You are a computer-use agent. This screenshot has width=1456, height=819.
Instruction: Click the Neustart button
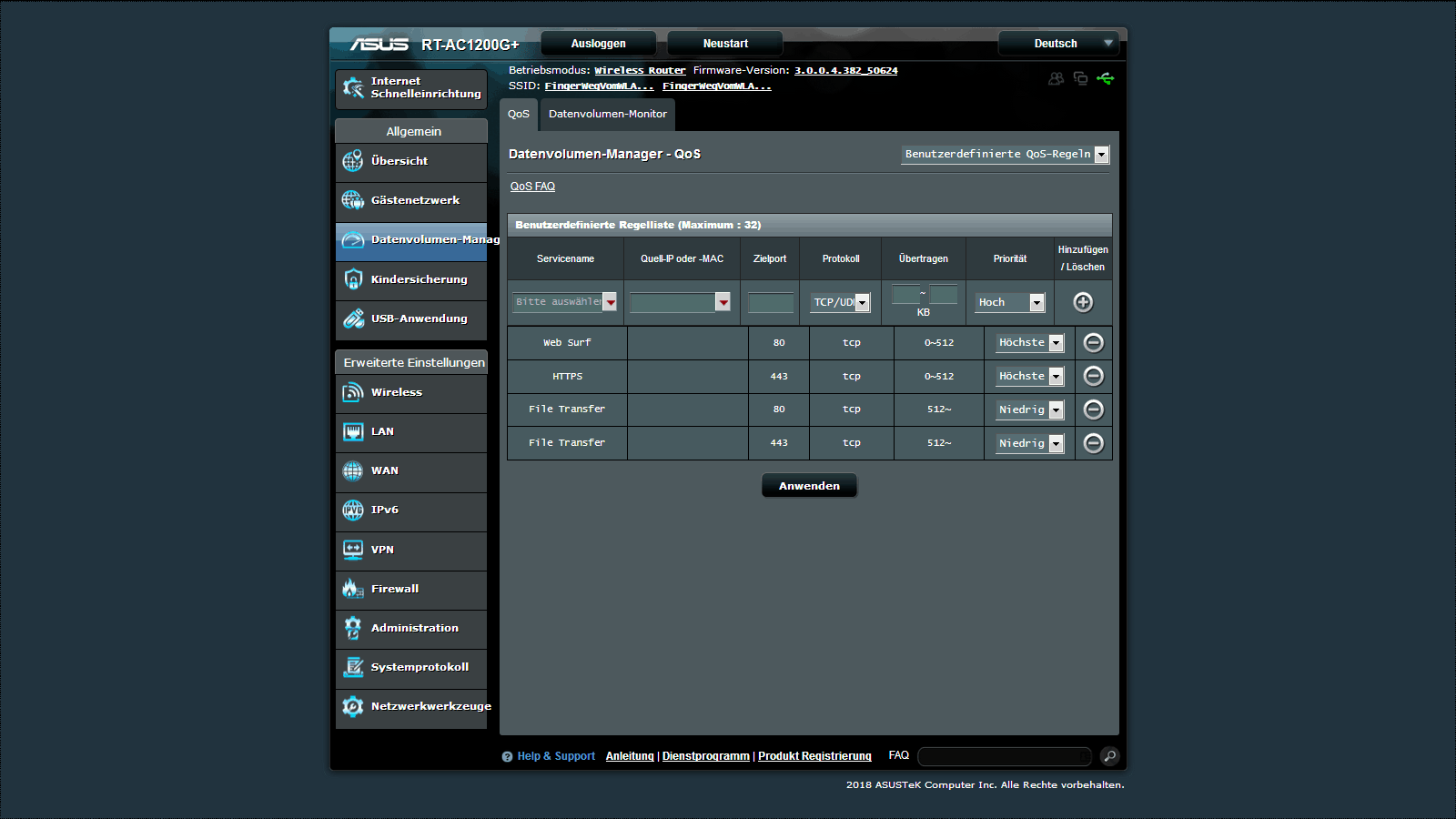point(725,44)
